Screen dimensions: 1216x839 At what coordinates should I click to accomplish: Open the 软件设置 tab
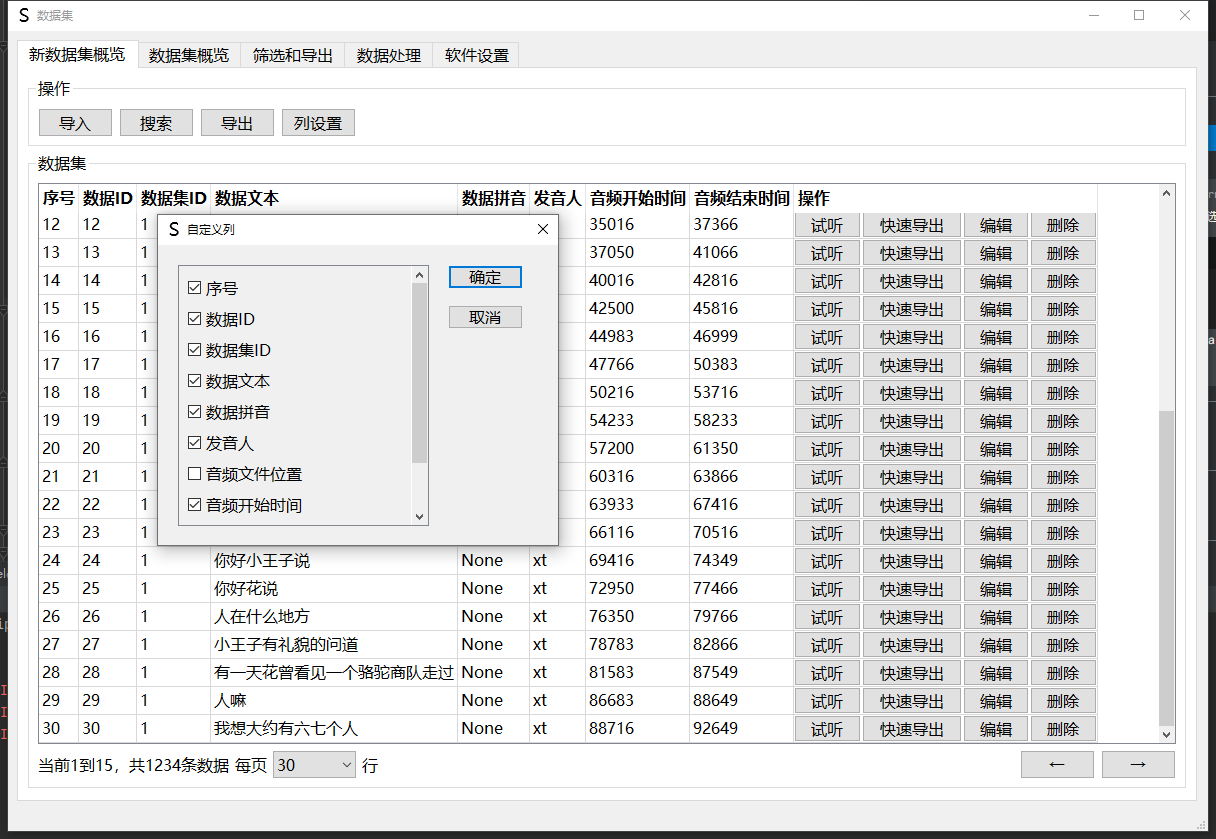point(477,56)
